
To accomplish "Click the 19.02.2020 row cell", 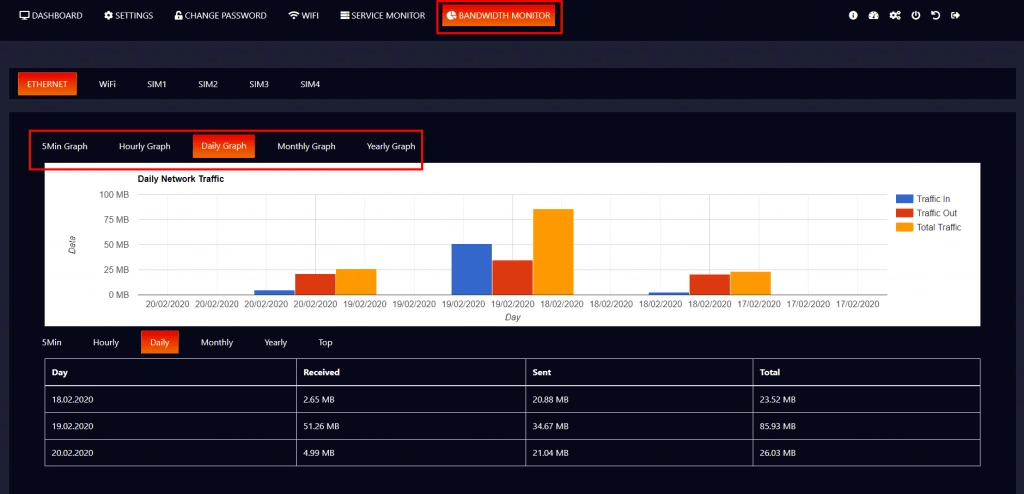I will tap(170, 426).
